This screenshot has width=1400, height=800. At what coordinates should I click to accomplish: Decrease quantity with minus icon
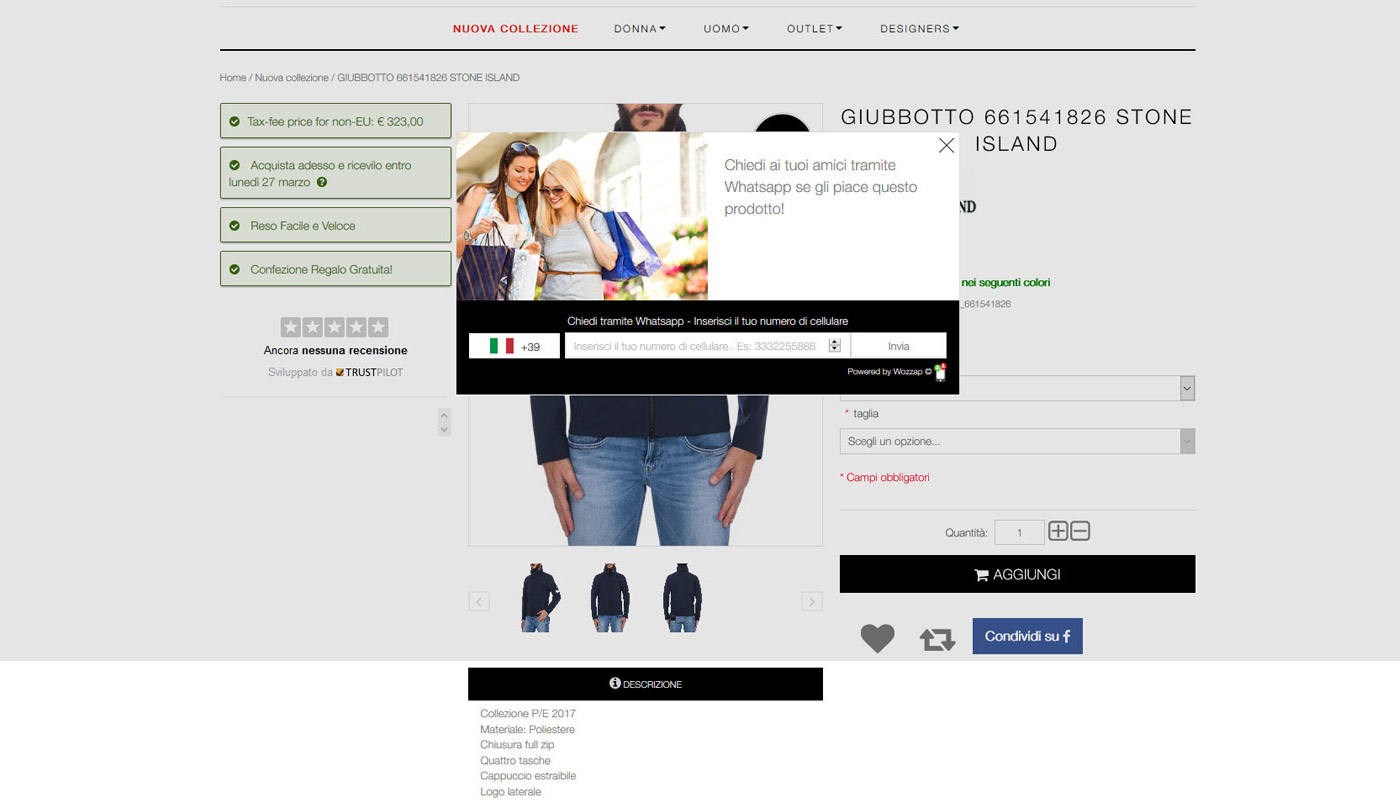(1080, 531)
